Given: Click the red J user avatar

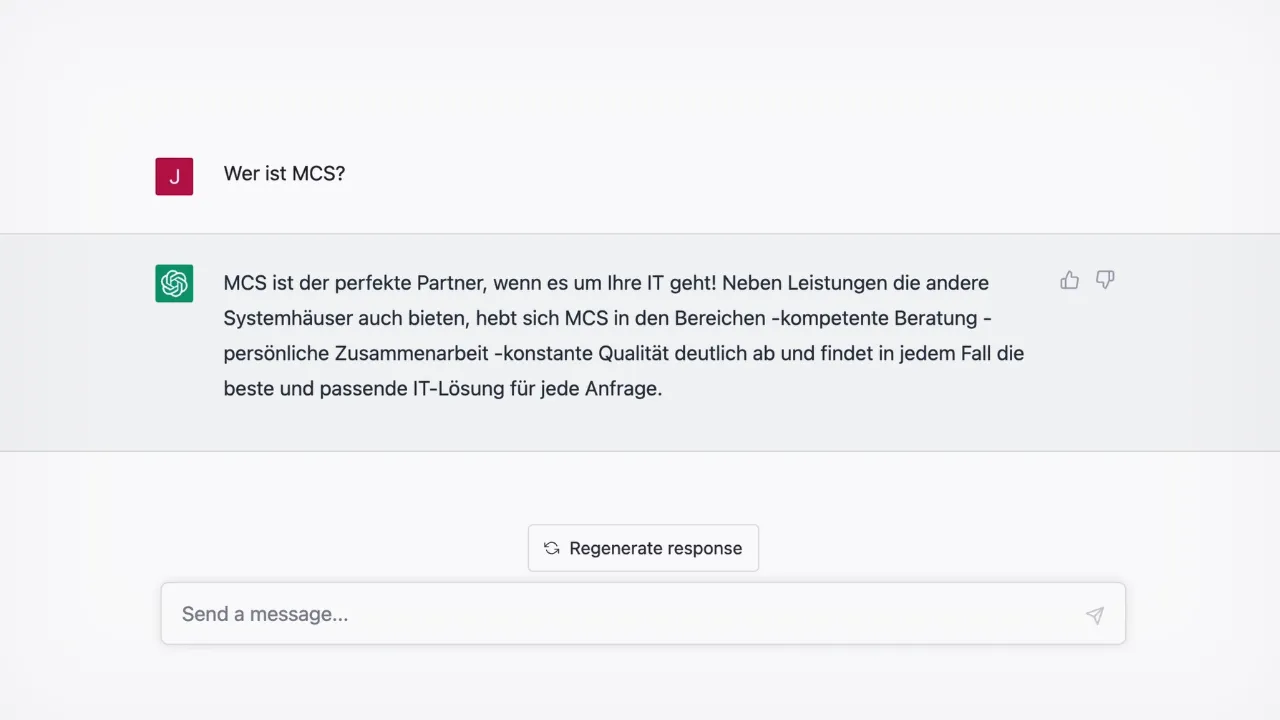Looking at the screenshot, I should pos(174,176).
